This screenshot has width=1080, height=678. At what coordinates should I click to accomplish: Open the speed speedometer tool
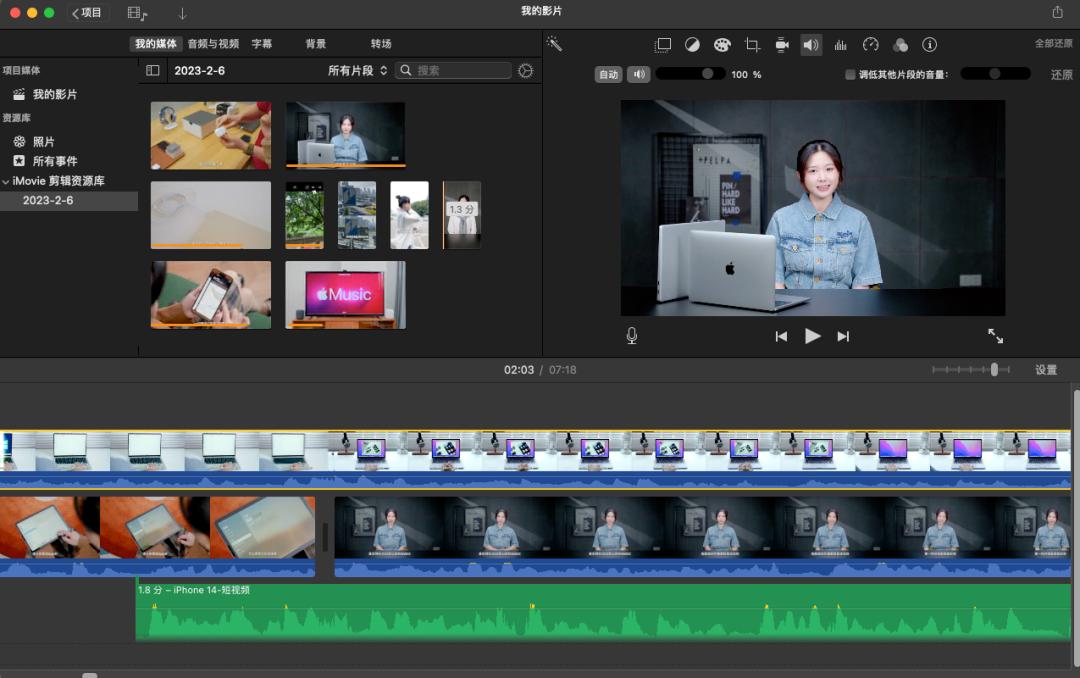pos(870,45)
